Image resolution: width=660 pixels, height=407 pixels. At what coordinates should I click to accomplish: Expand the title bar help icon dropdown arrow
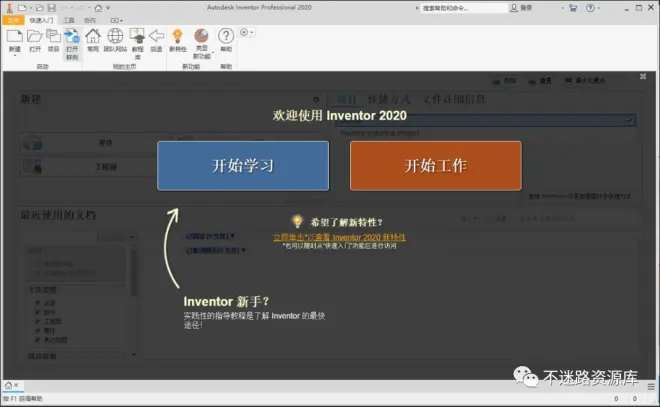click(599, 8)
